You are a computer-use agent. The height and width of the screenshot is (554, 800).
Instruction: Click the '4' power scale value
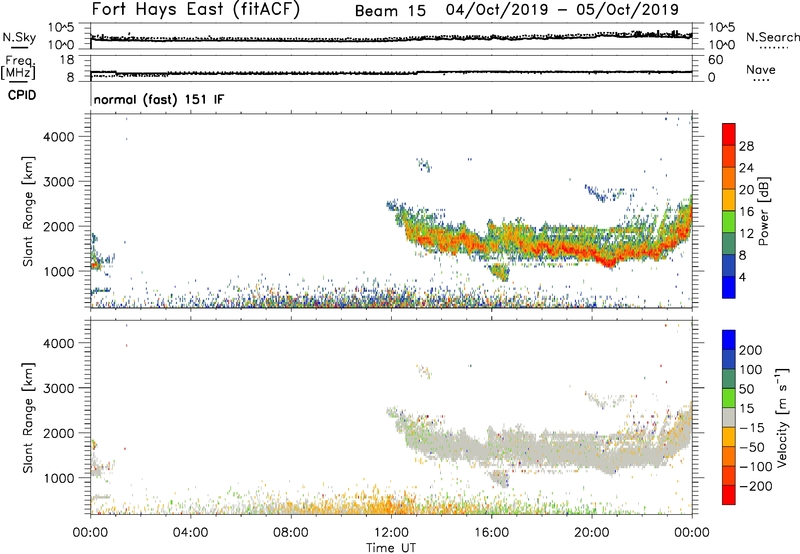coord(742,277)
